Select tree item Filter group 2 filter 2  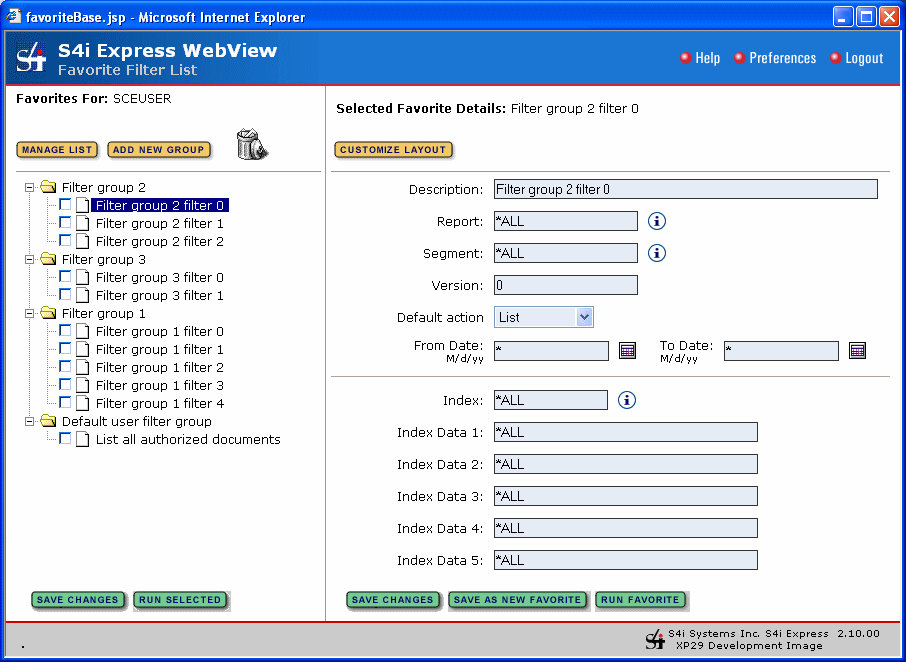159,241
